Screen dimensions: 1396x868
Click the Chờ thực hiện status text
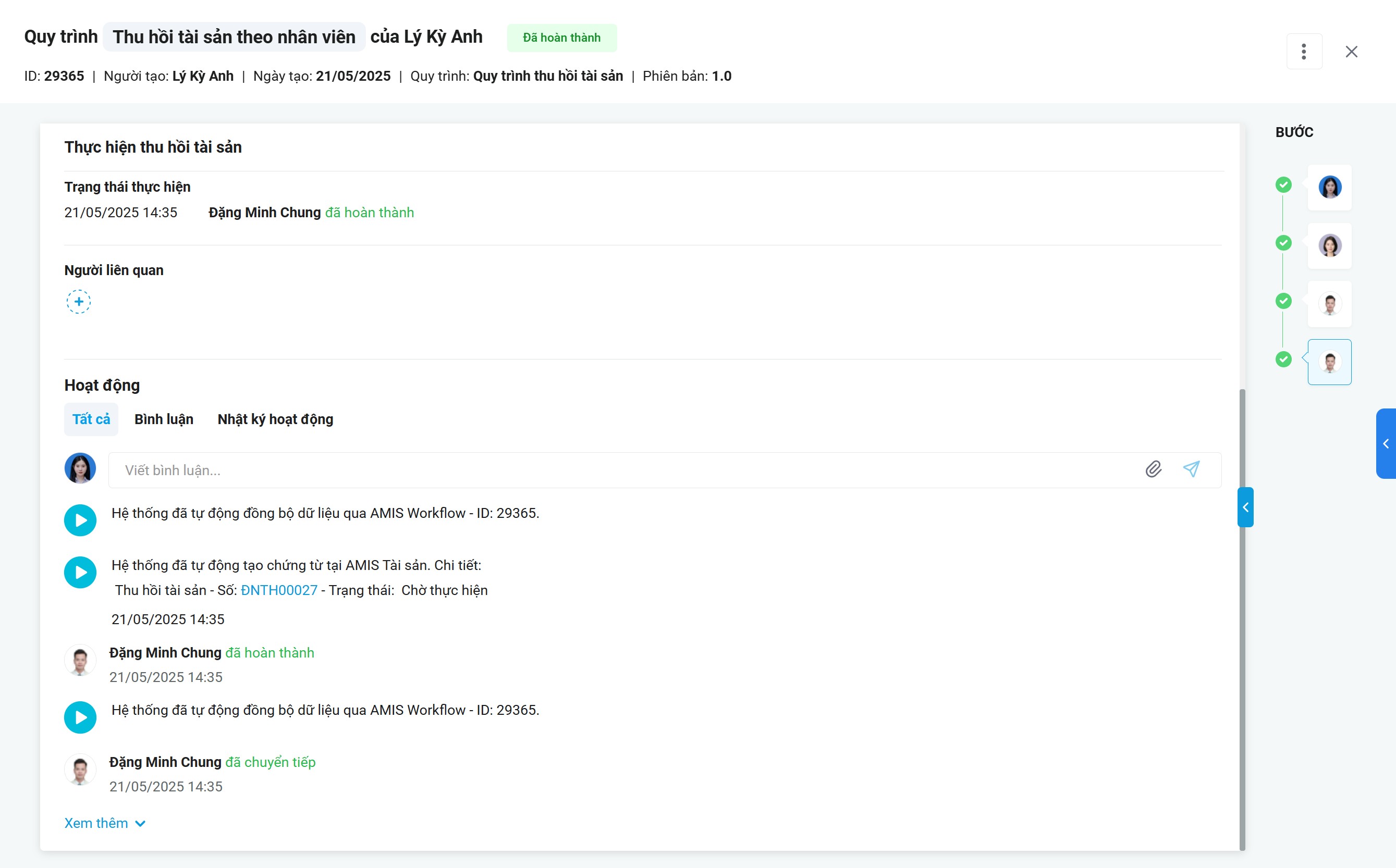[x=445, y=590]
